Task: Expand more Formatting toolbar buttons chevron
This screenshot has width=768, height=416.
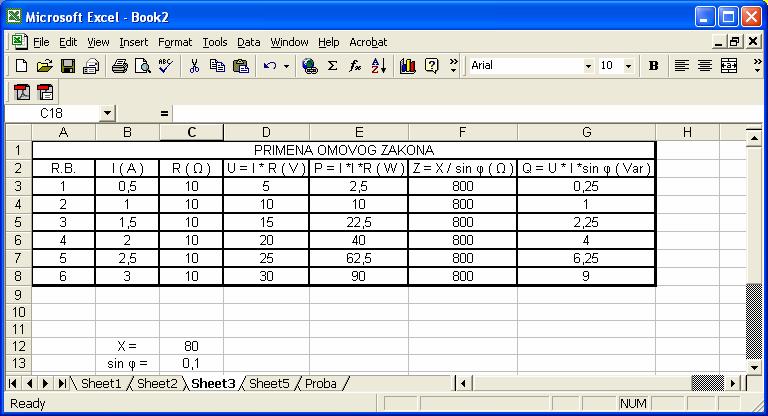Action: (x=757, y=66)
